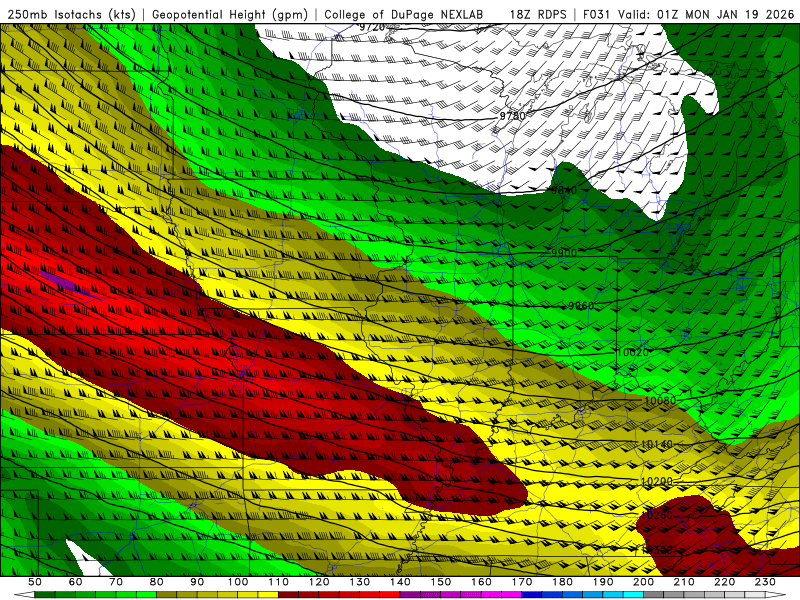800x600 pixels.
Task: Click the 210 value on the color scale
Action: coord(685,582)
